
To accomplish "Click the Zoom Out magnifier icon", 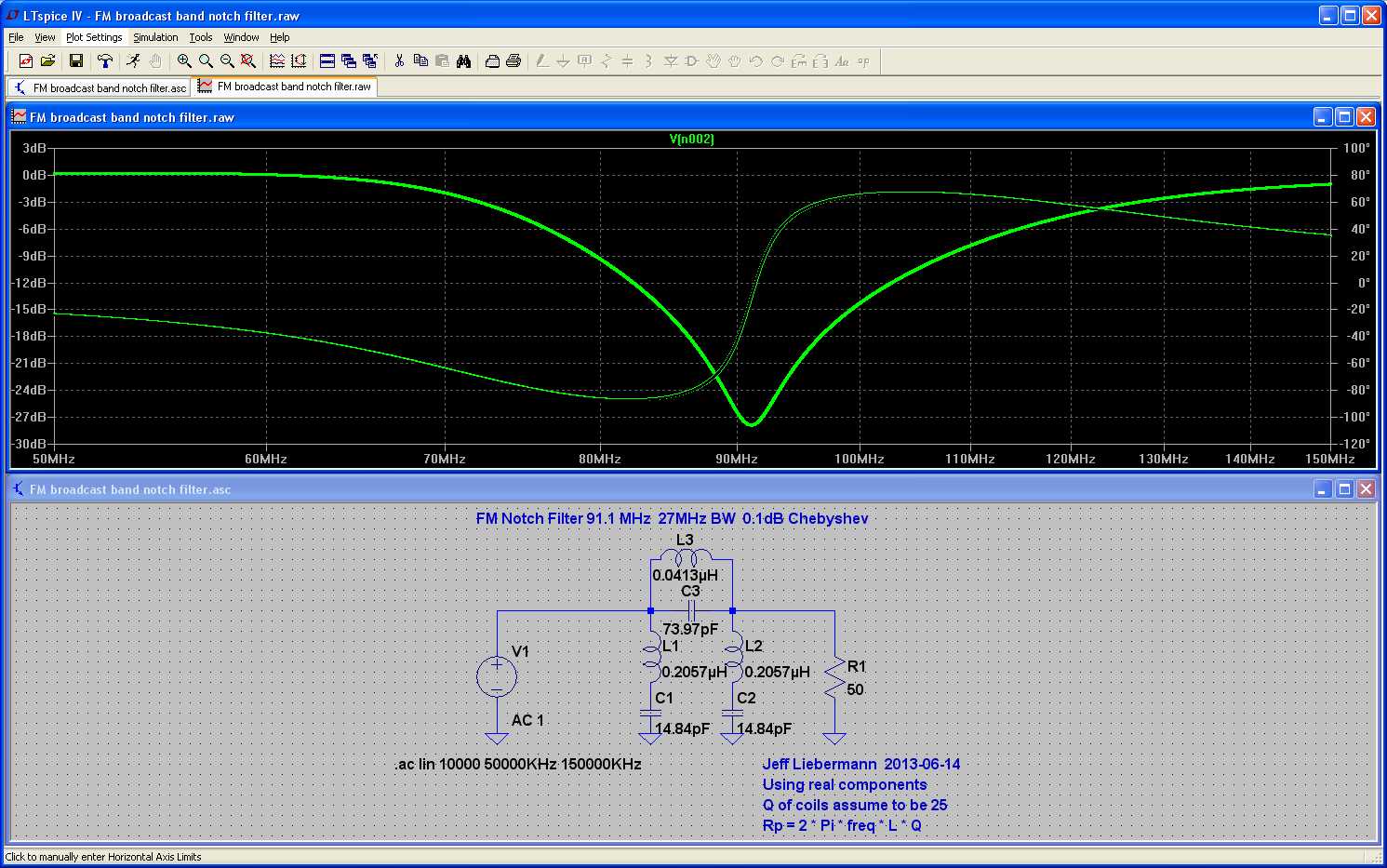I will [x=227, y=61].
